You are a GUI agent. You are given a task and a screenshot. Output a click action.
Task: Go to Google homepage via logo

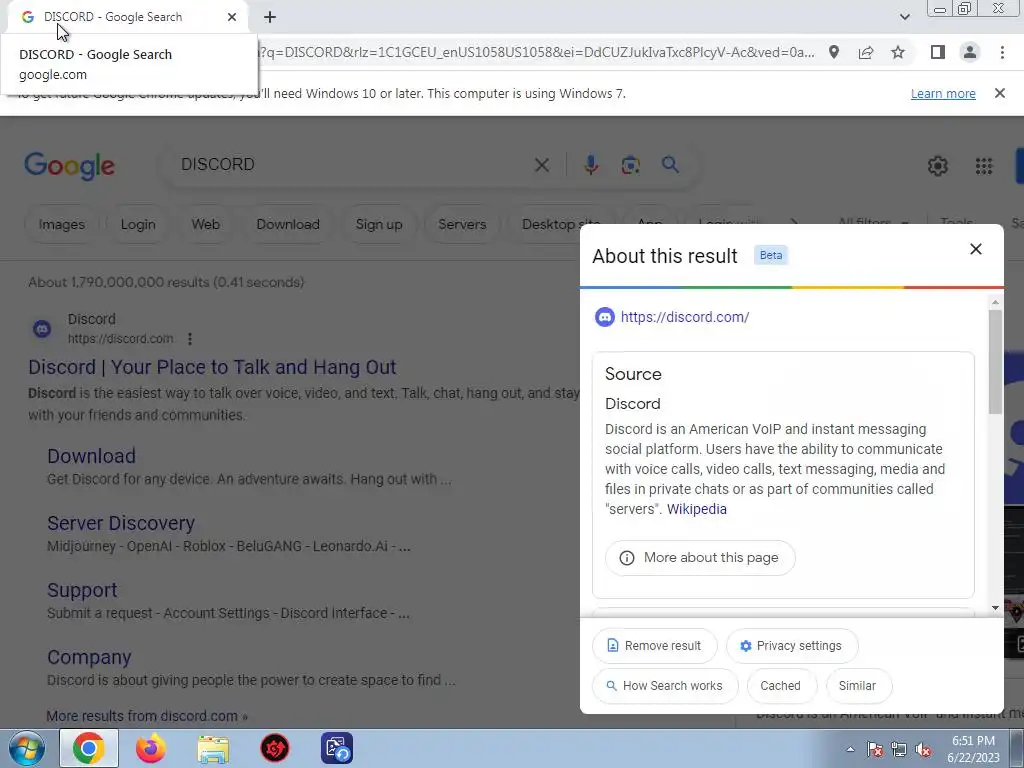69,166
